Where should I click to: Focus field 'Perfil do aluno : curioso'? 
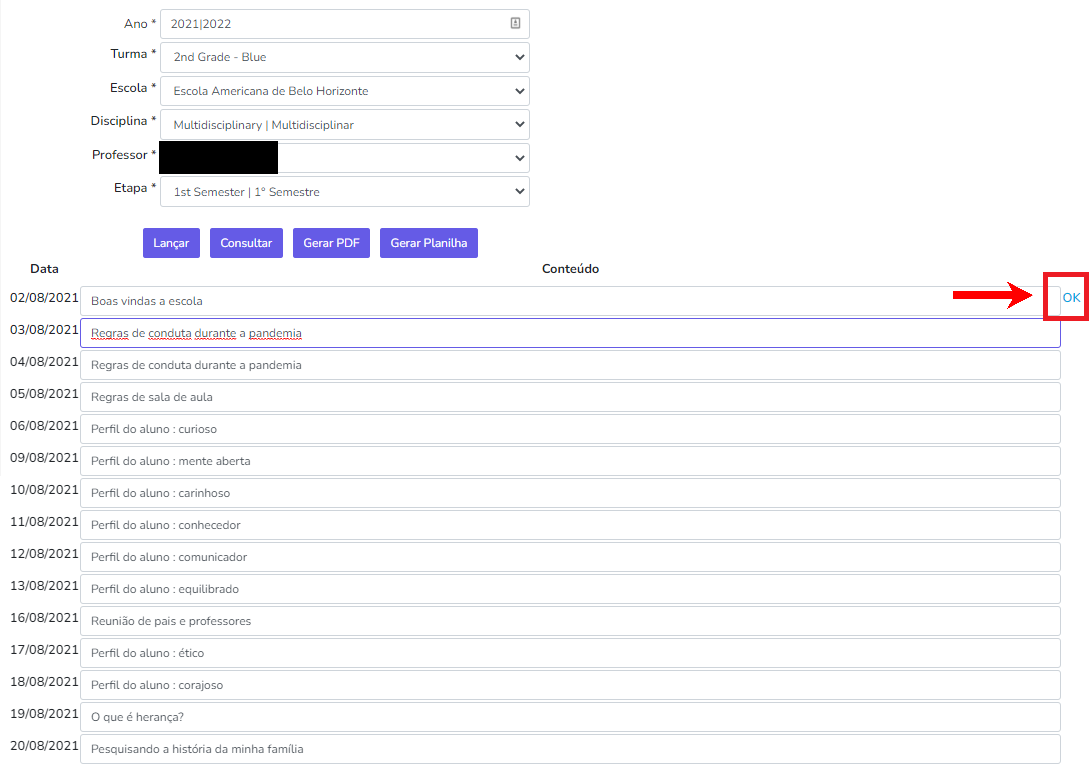pos(570,428)
